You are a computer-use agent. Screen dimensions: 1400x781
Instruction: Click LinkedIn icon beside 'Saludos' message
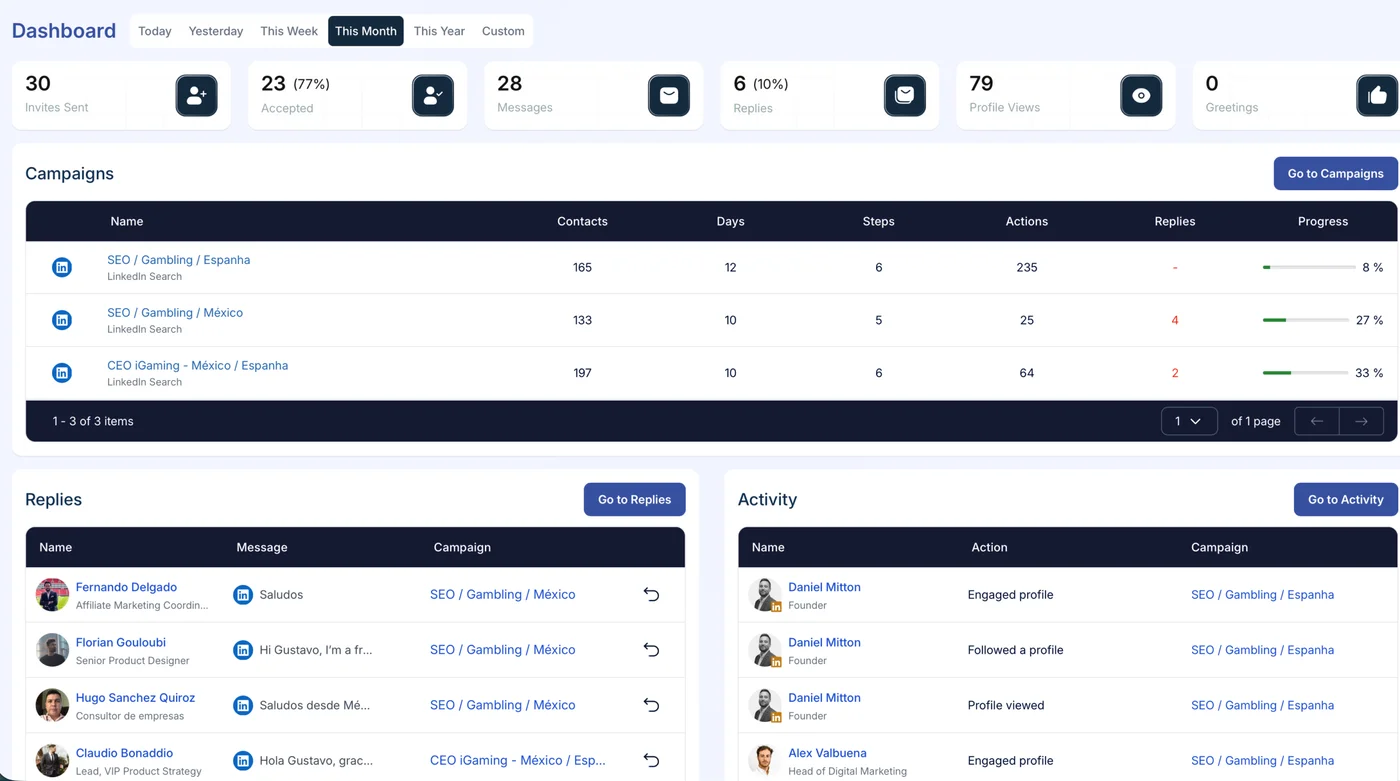(243, 595)
